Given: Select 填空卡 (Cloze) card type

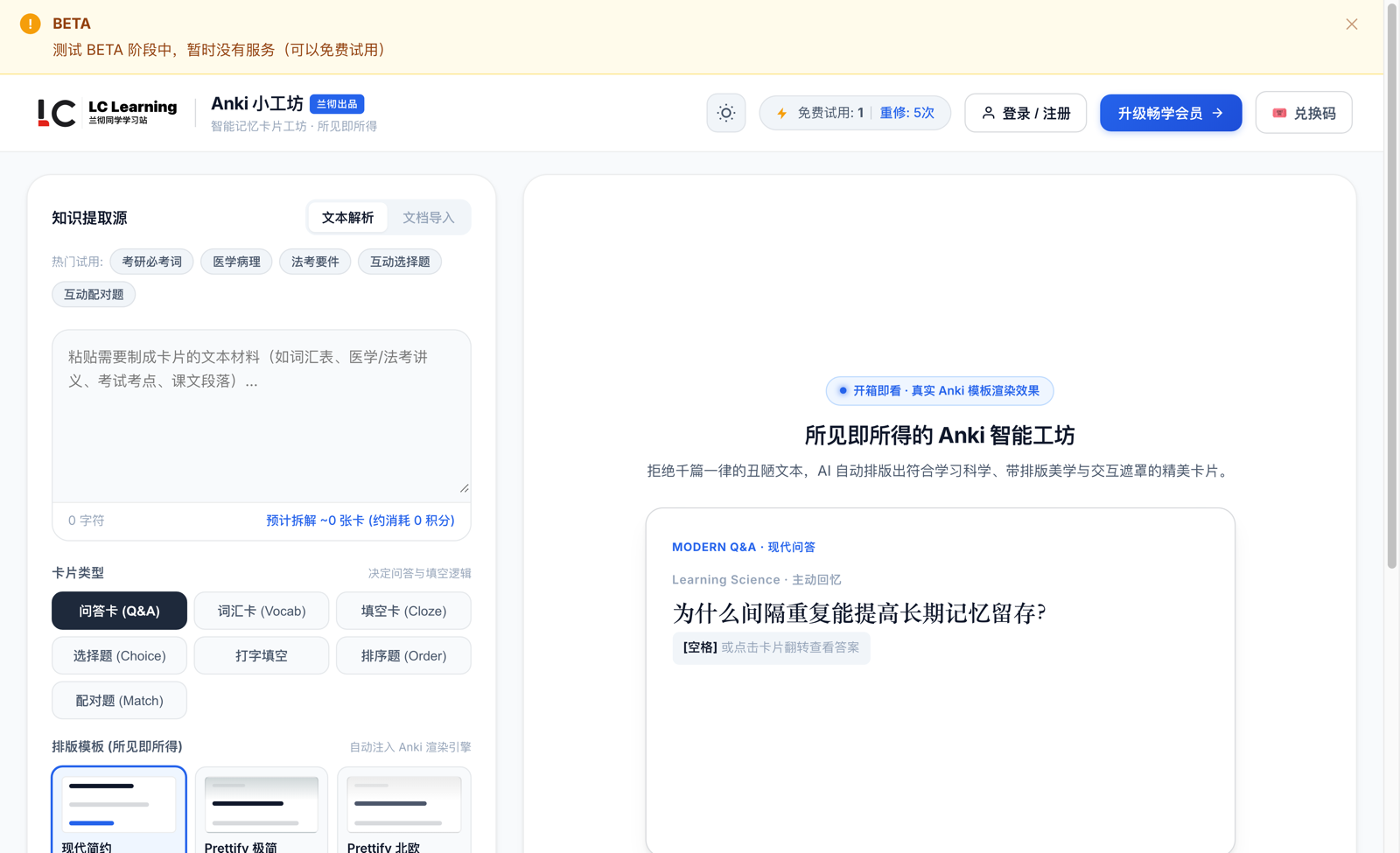Looking at the screenshot, I should coord(403,611).
